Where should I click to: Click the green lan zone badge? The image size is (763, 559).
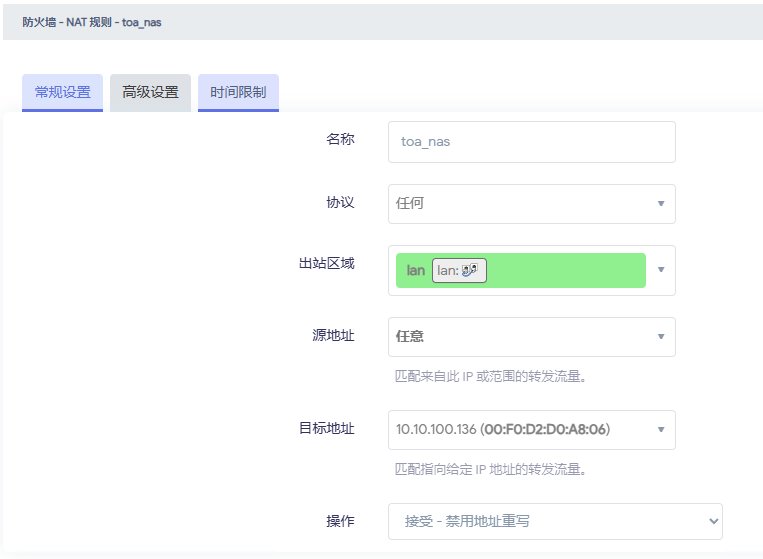[415, 270]
